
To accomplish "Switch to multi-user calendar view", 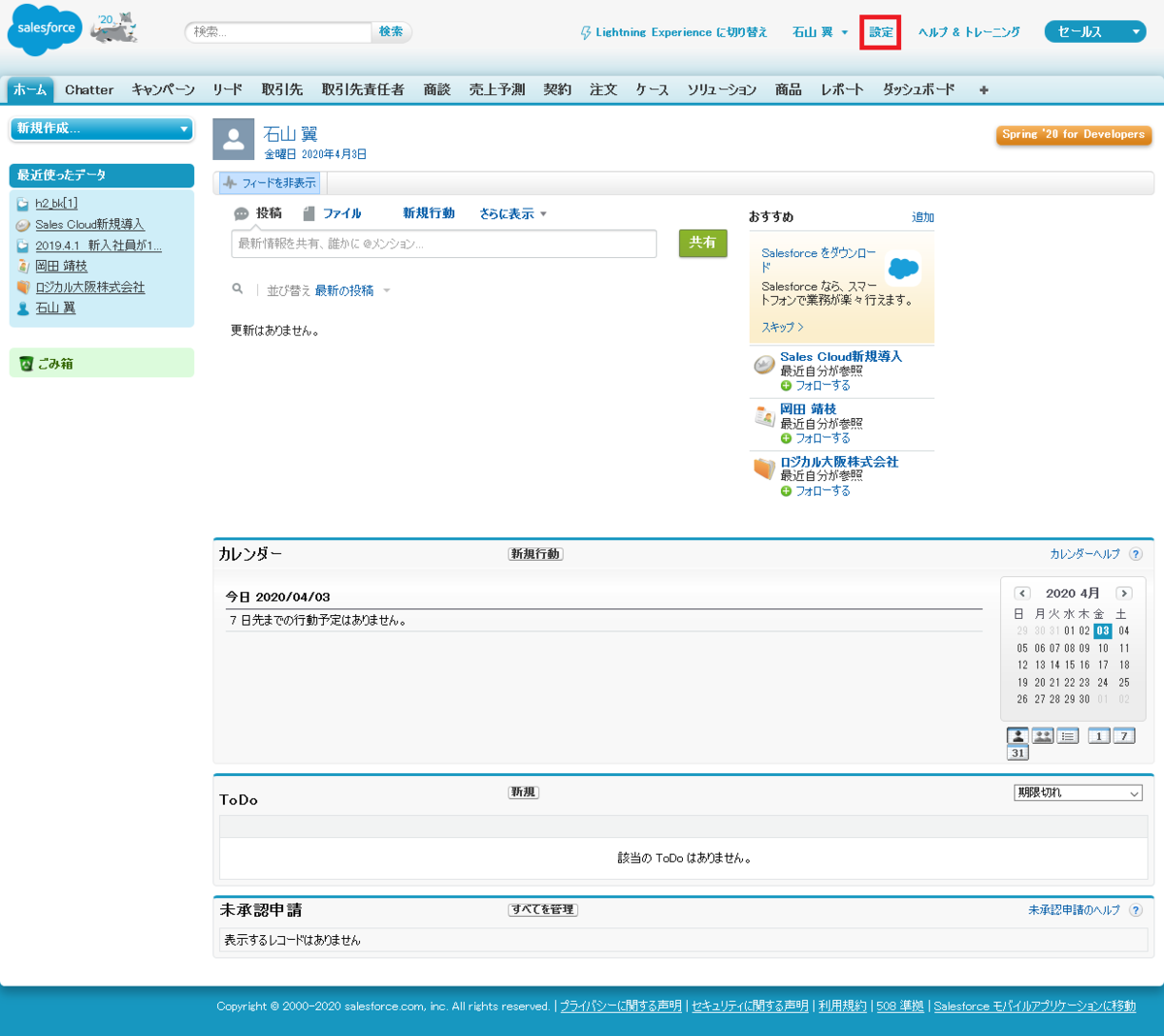I will click(1043, 736).
